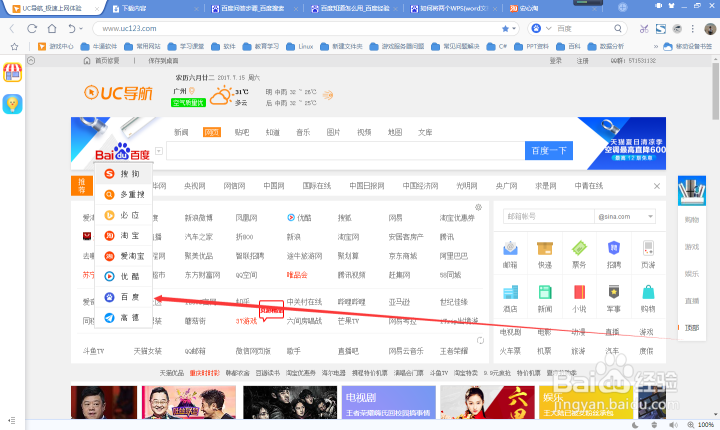Expand the dropdown arrow beside the bookmark star
Screen dimensions: 720x430
(513, 28)
